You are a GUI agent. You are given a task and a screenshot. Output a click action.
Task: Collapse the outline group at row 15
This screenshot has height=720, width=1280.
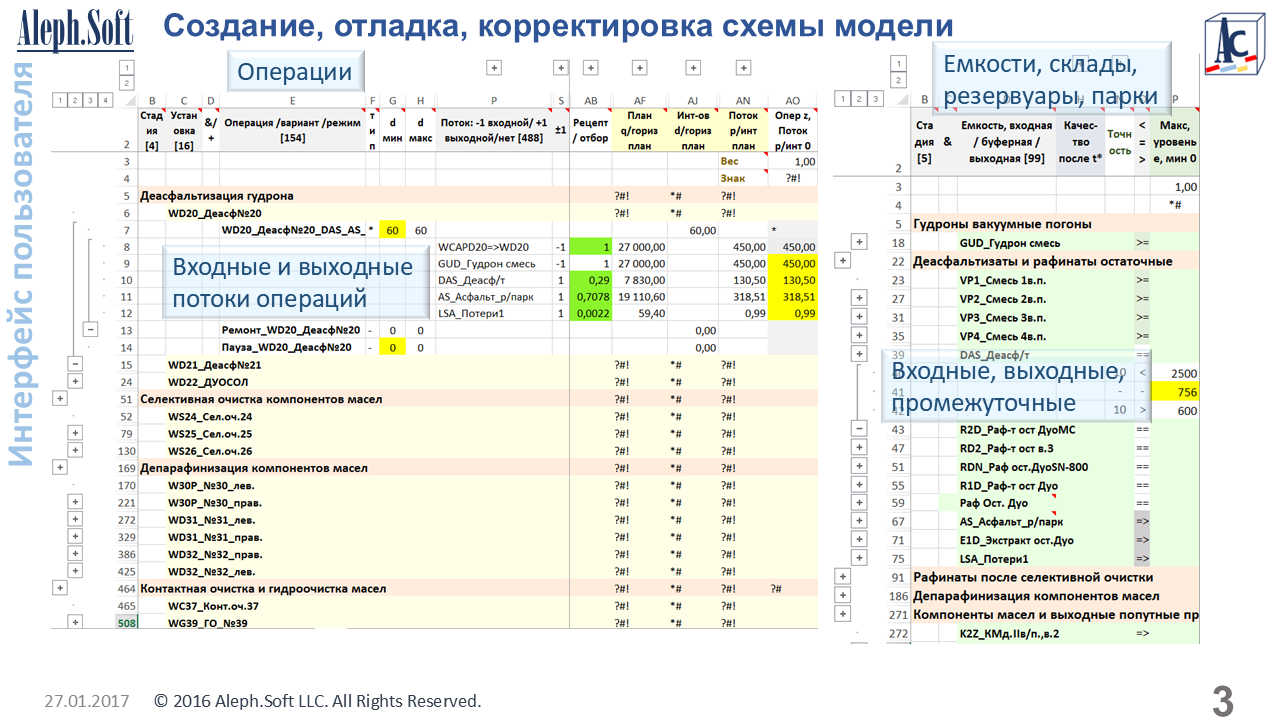(x=75, y=365)
